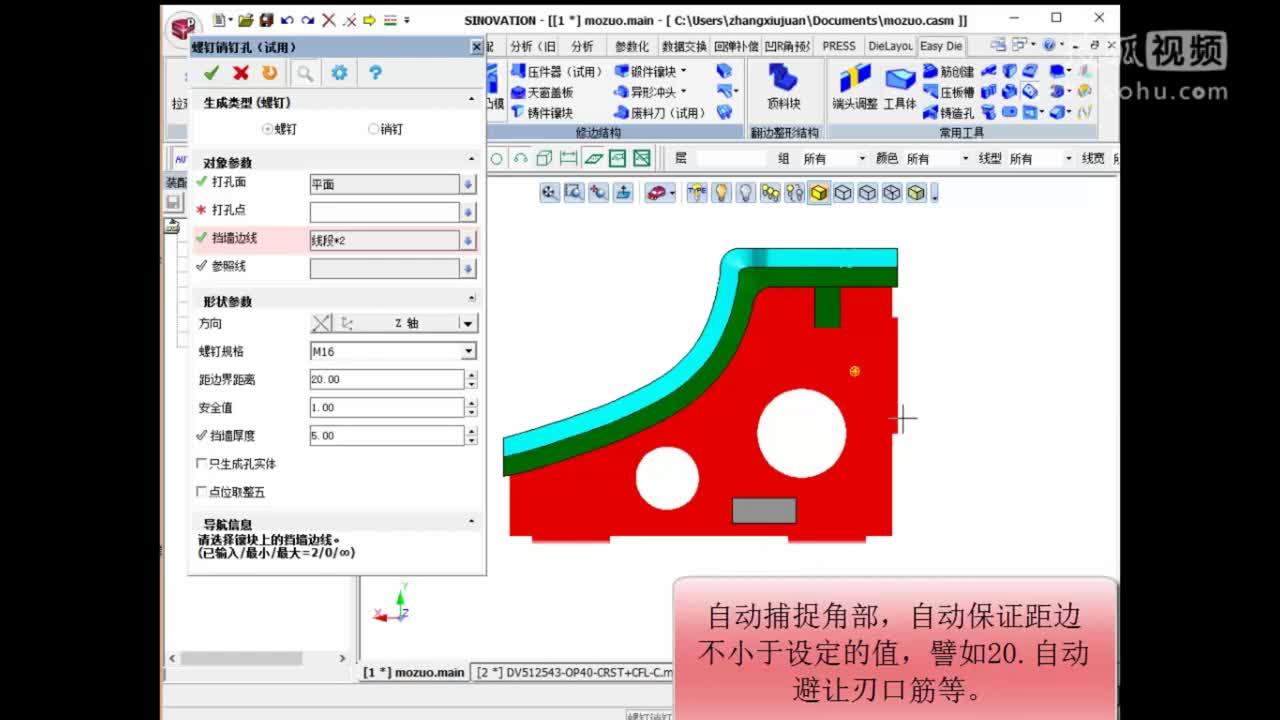Click inside the 打孔点 input field
The image size is (1280, 720).
[x=385, y=211]
